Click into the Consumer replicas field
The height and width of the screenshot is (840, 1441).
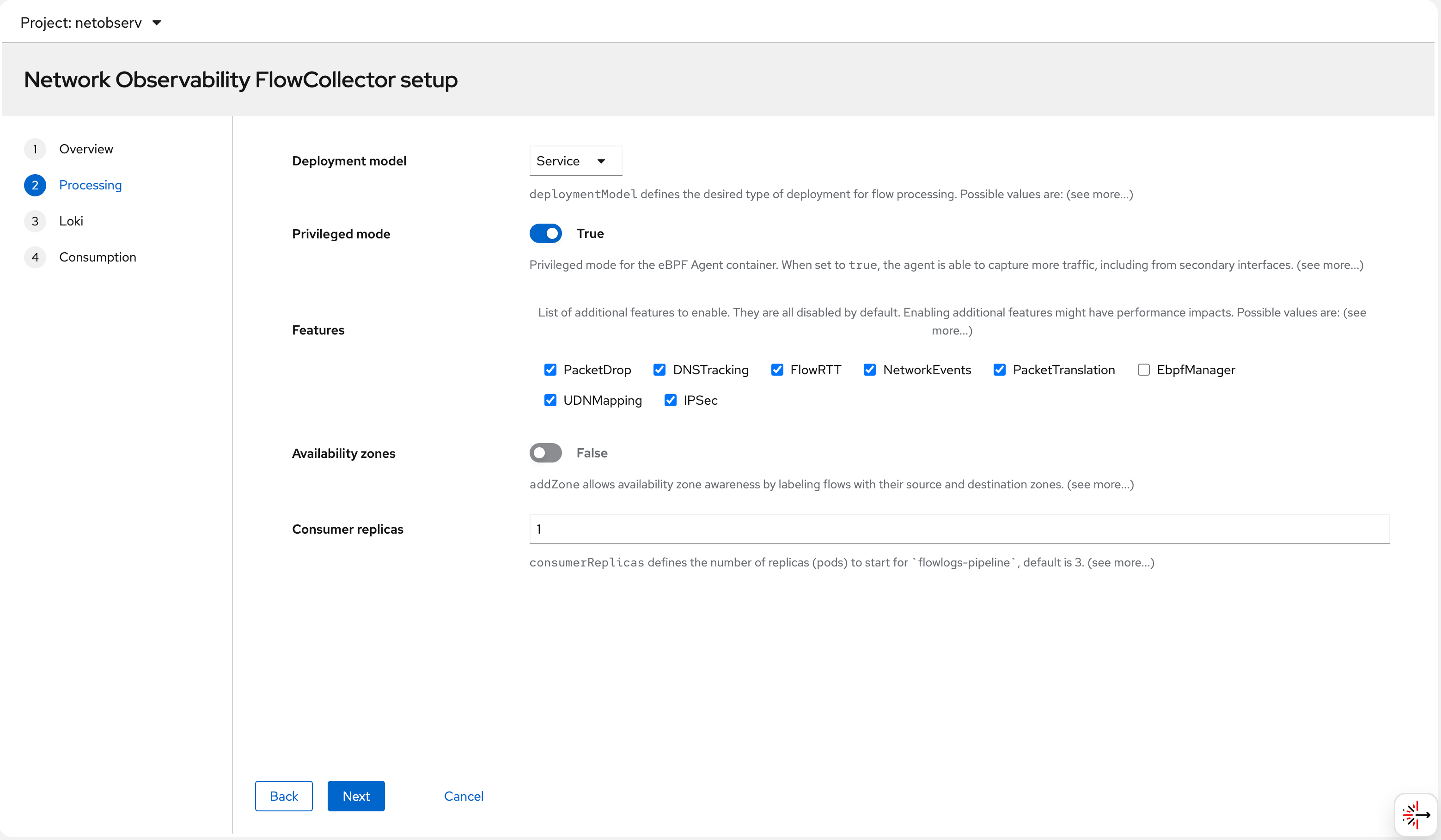[x=959, y=529]
